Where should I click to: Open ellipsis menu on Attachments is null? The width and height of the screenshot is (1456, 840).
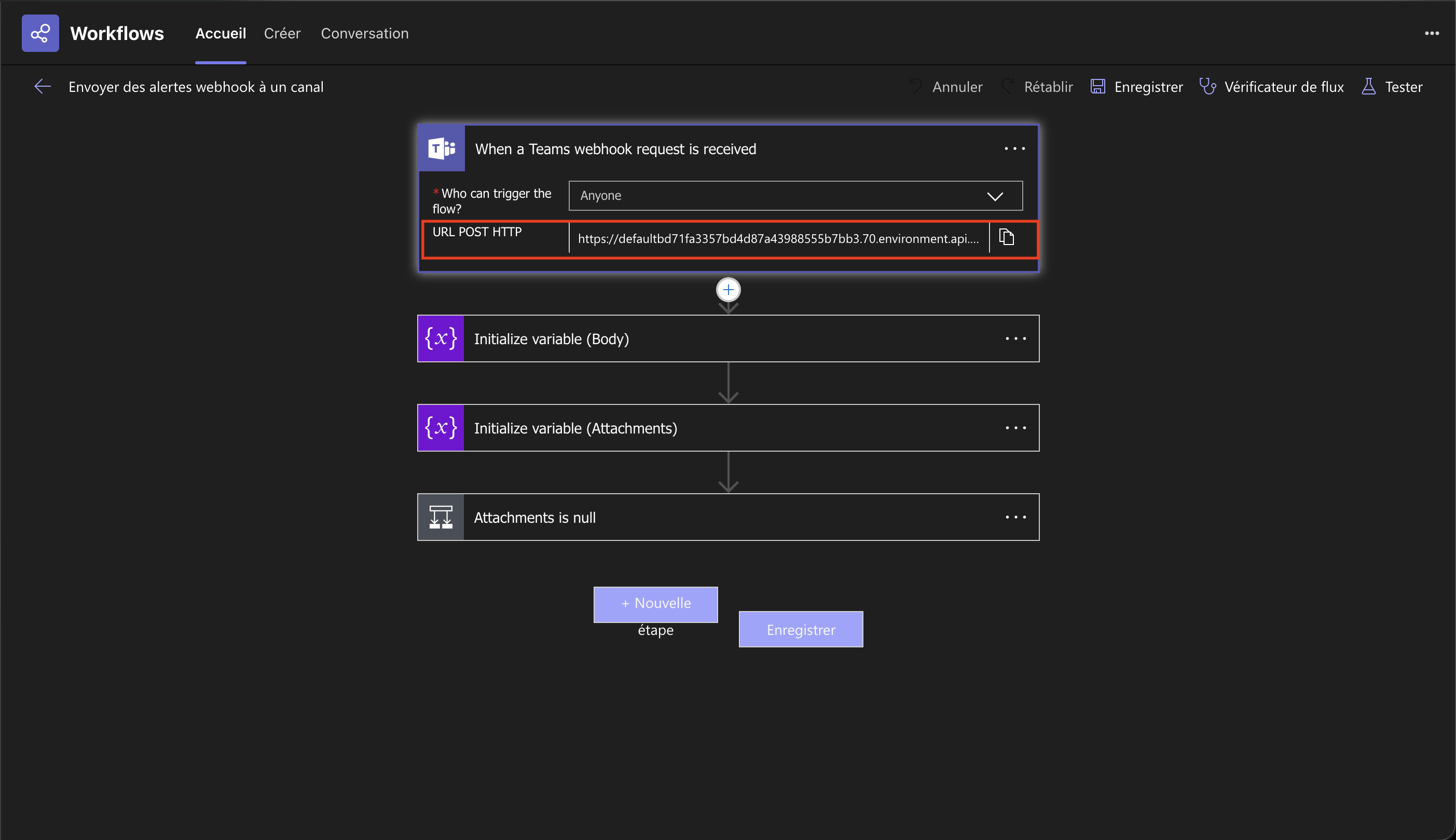tap(1015, 518)
